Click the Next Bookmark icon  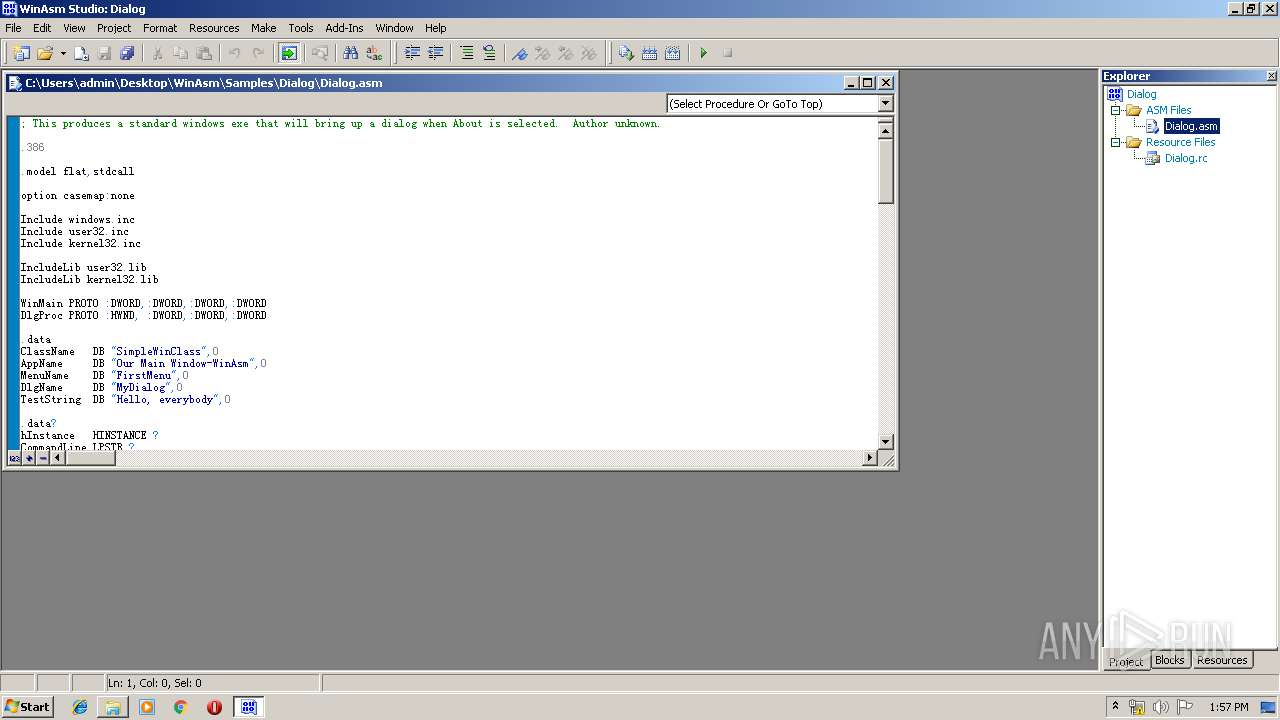[542, 53]
